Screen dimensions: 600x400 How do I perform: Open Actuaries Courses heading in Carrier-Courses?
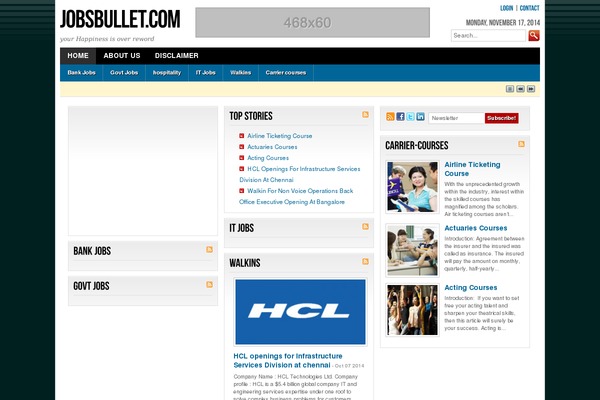pyautogui.click(x=476, y=228)
